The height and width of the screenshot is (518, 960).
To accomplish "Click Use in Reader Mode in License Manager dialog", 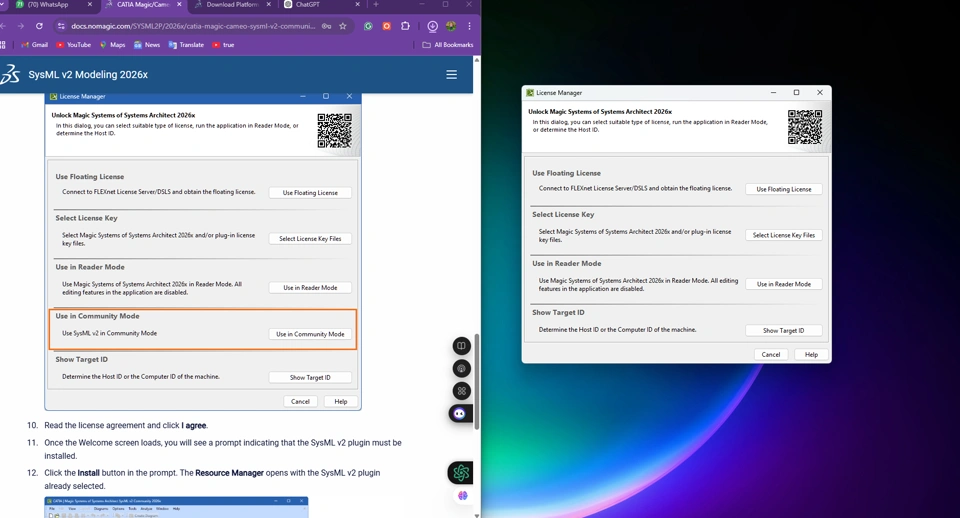I will coord(784,284).
